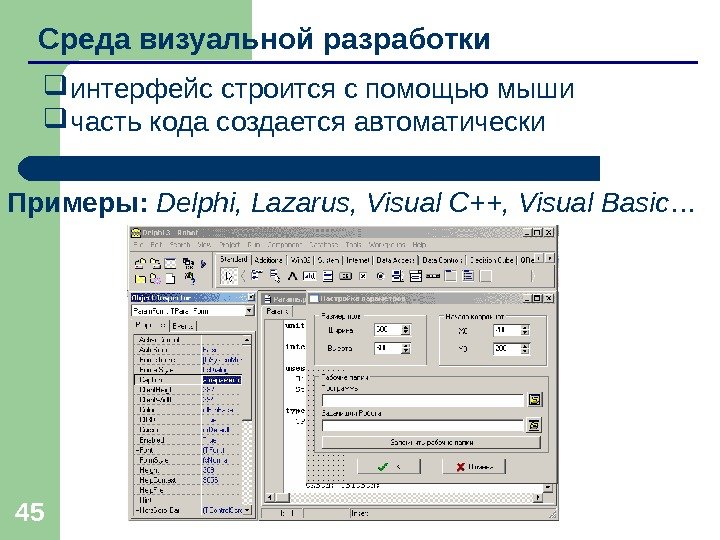Click browse button beside Программы field

[x=534, y=399]
